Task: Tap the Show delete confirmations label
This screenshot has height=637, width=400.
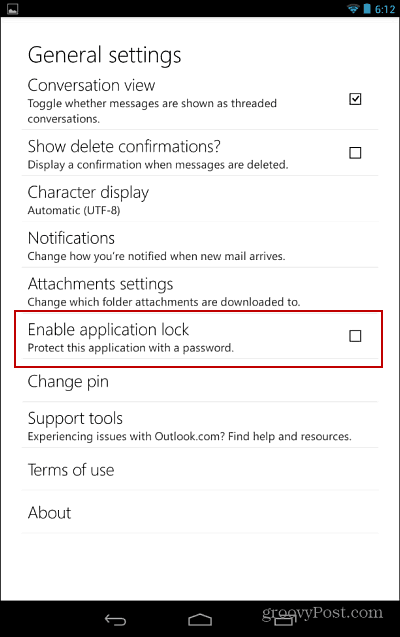Action: [x=124, y=146]
